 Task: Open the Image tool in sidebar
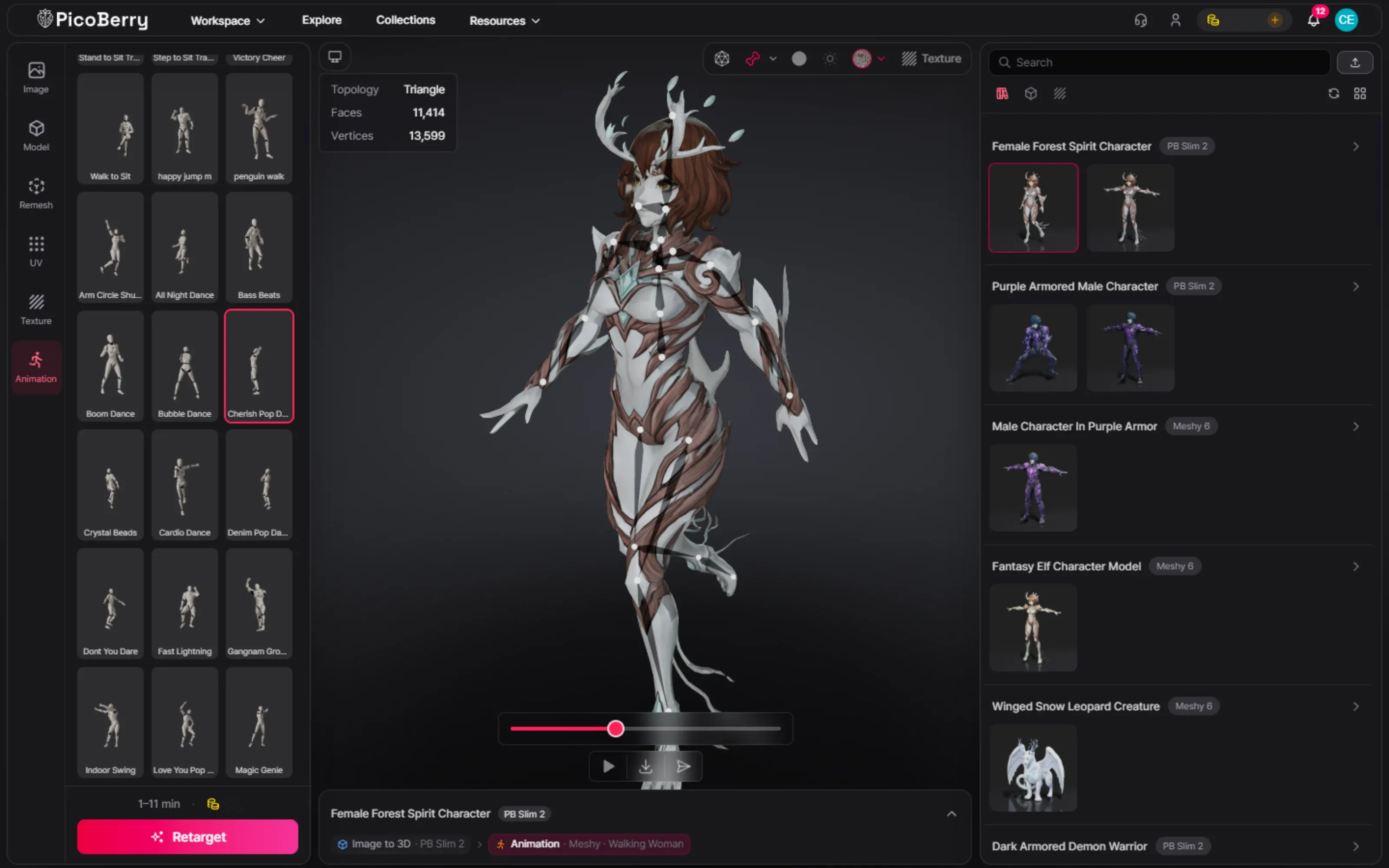36,78
